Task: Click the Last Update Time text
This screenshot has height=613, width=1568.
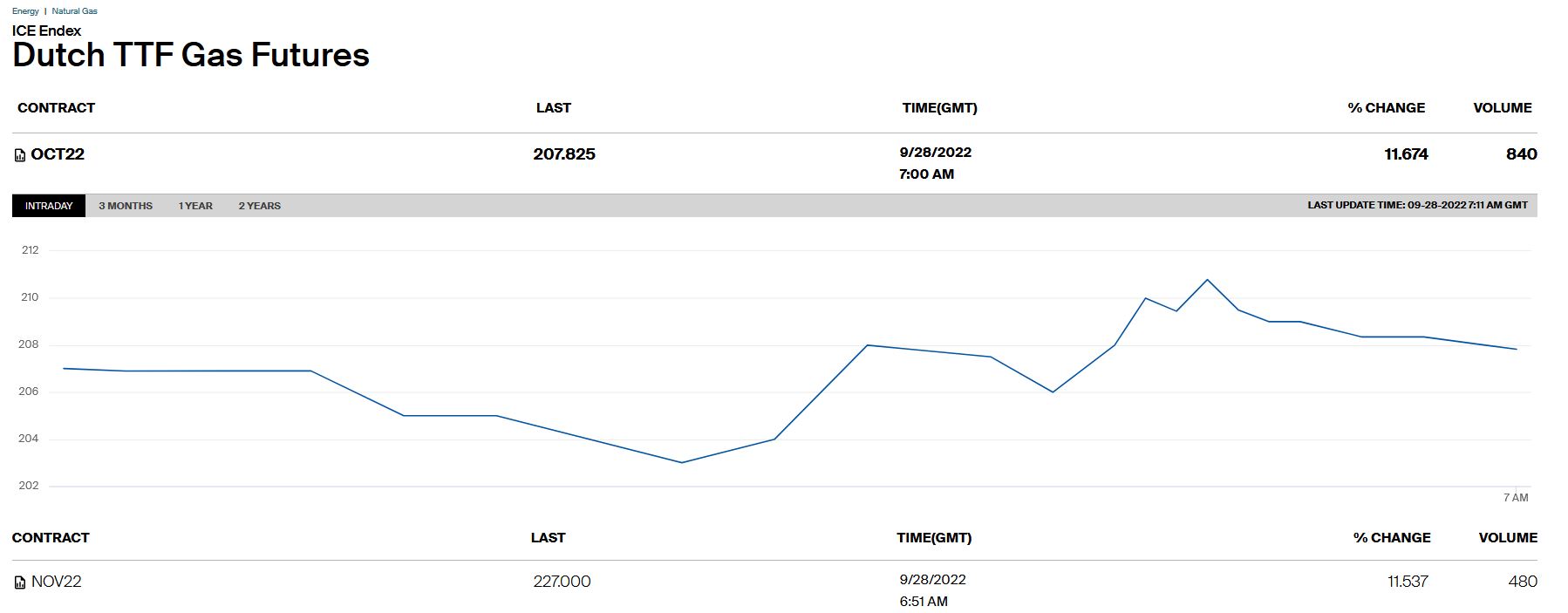Action: point(1417,206)
